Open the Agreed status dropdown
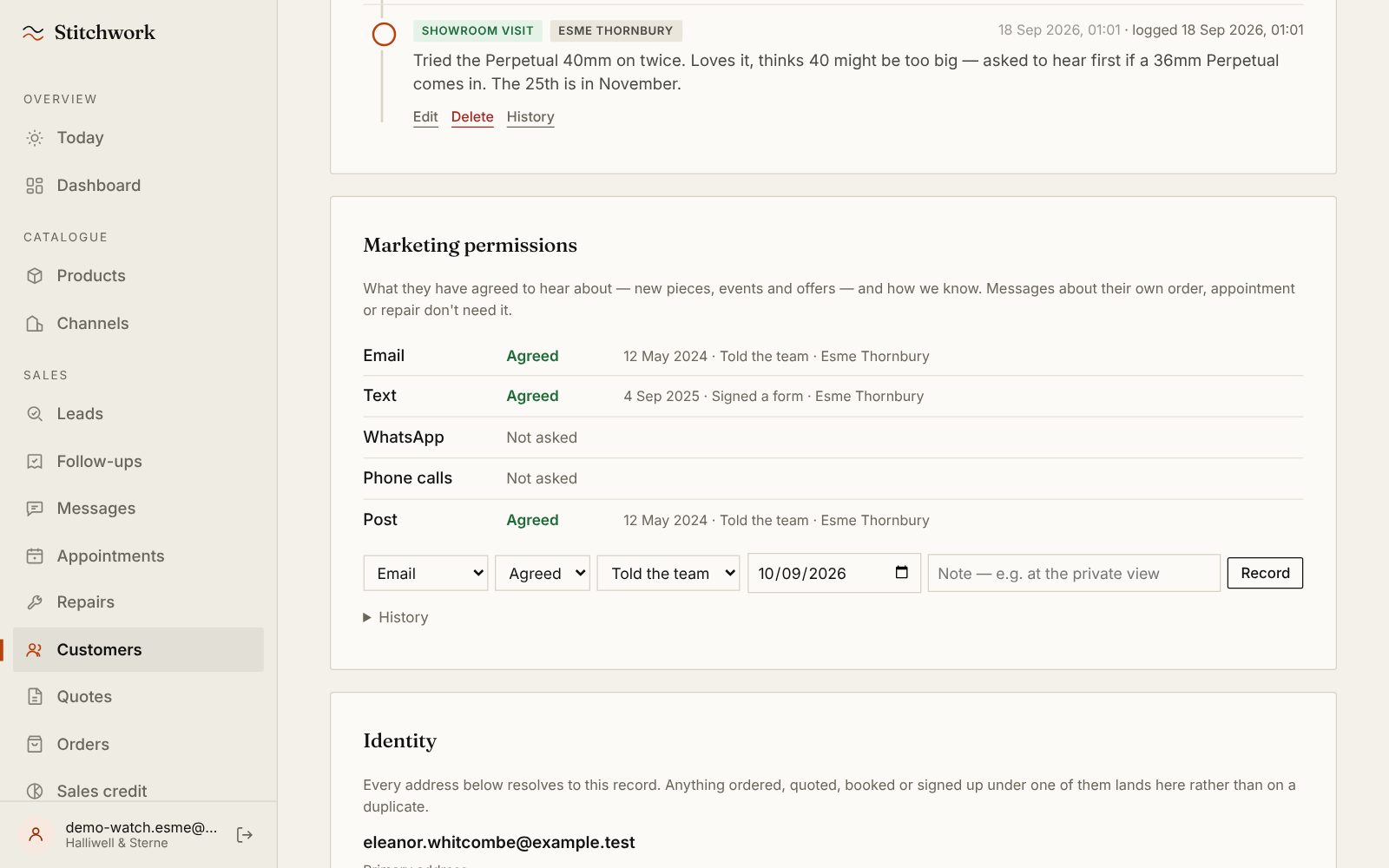 tap(543, 574)
